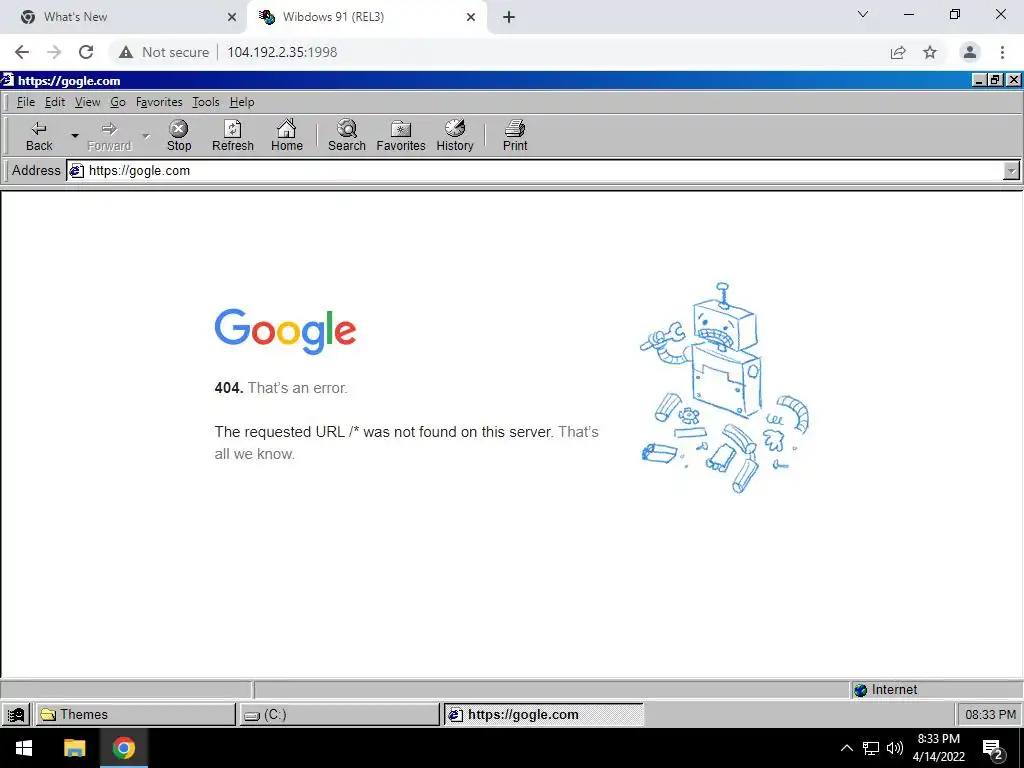Click Chrome URL 104.192.2.35:1998
The width and height of the screenshot is (1024, 768).
pyautogui.click(x=282, y=52)
